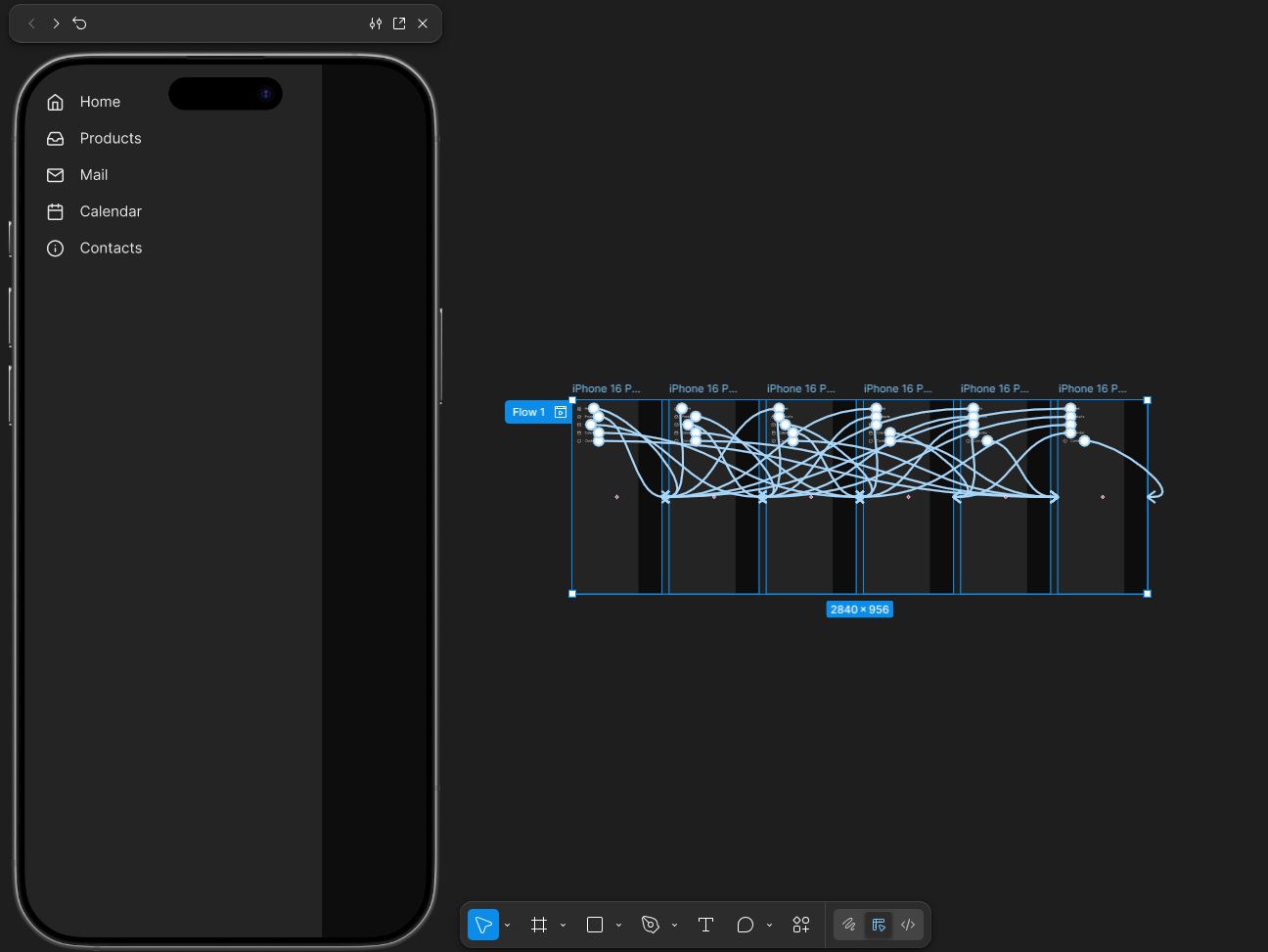Select the Comment tool
This screenshot has height=952, width=1268.
click(x=746, y=925)
